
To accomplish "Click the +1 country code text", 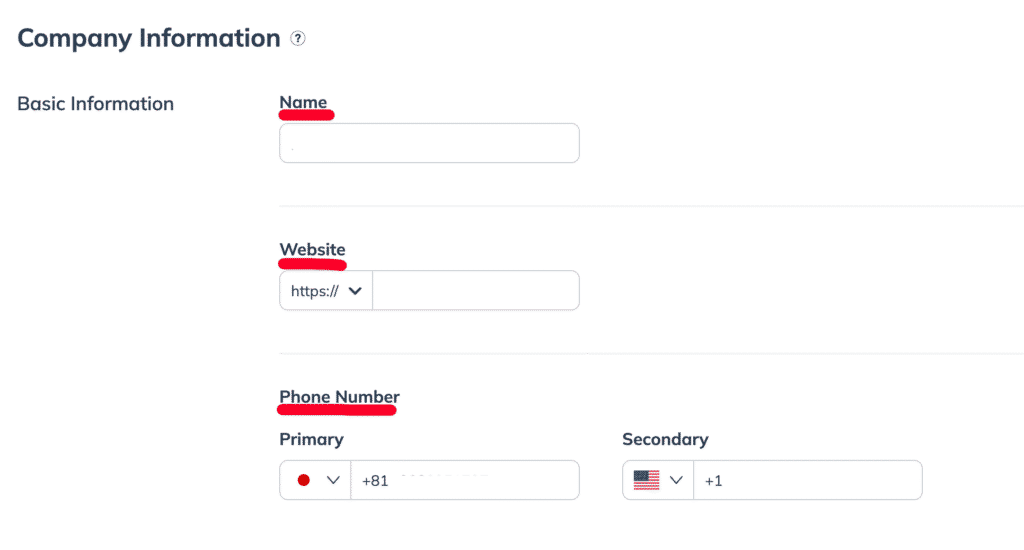I will point(713,481).
